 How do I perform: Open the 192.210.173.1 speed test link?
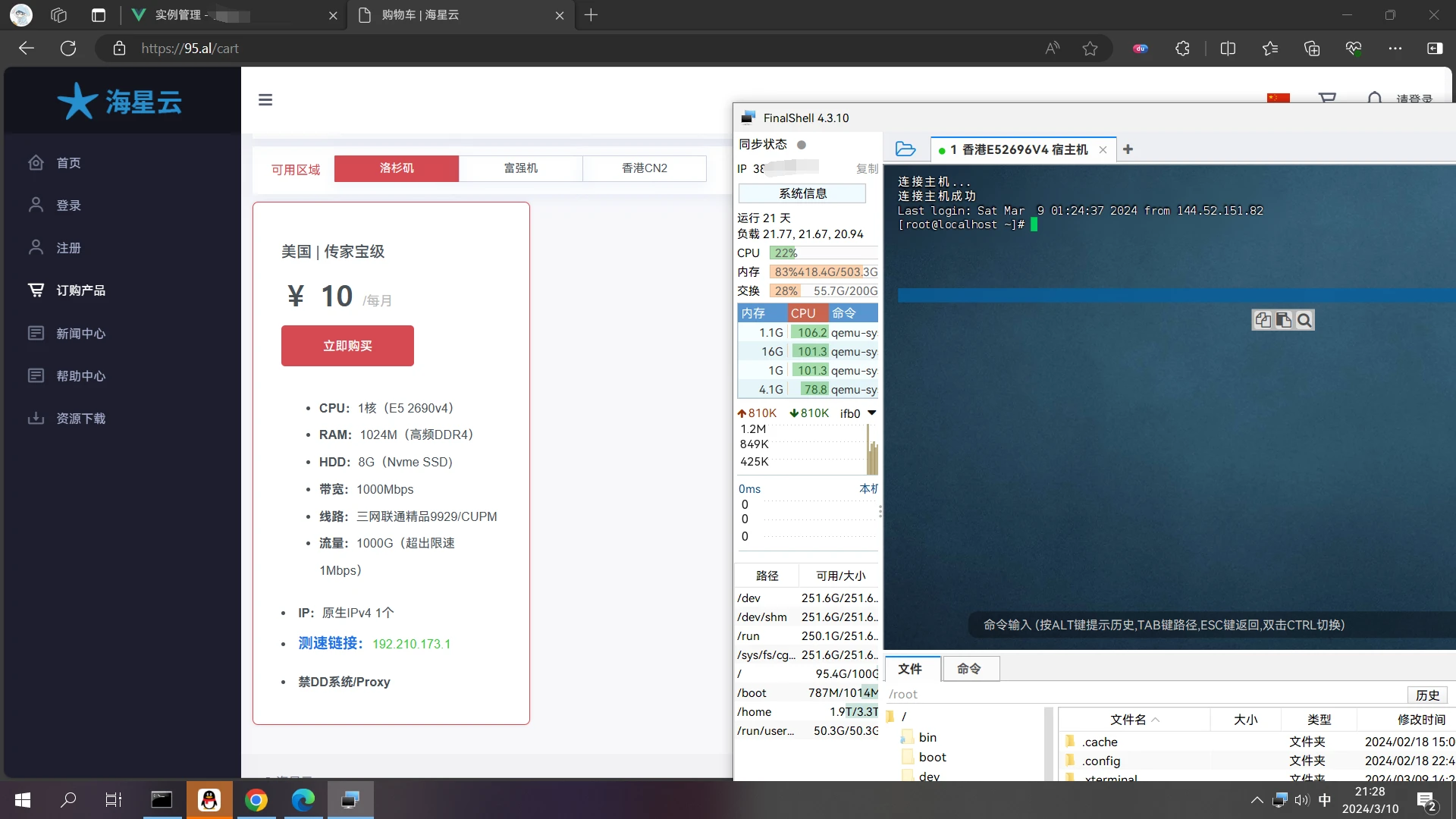coord(411,644)
